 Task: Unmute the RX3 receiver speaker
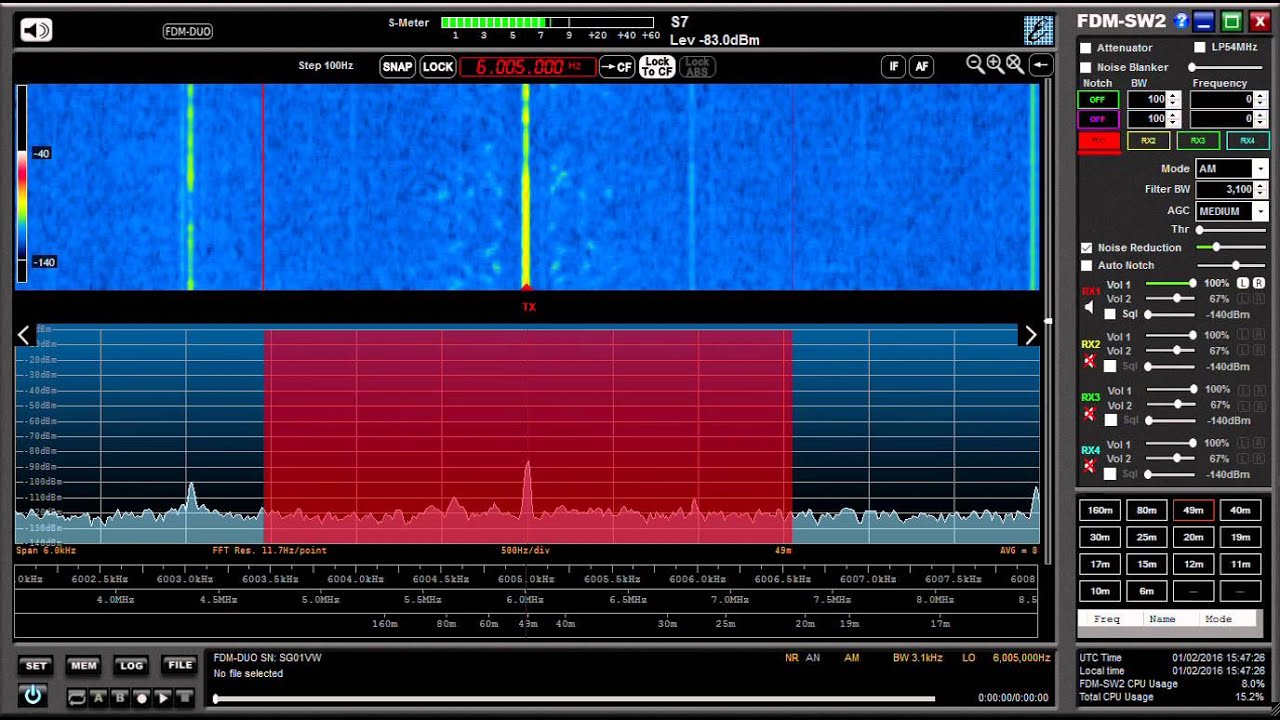coord(1090,414)
